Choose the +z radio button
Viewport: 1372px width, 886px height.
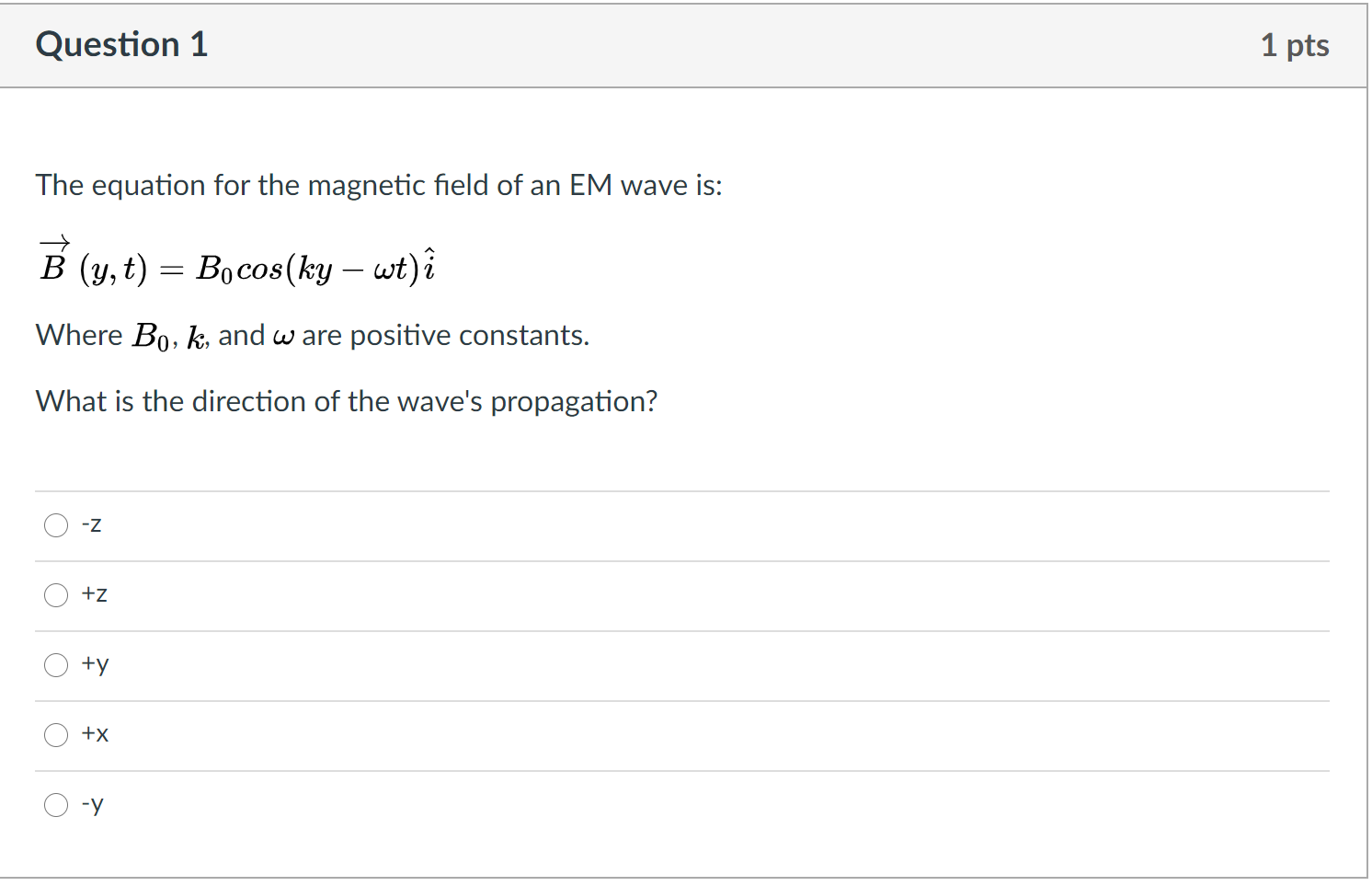(x=56, y=595)
